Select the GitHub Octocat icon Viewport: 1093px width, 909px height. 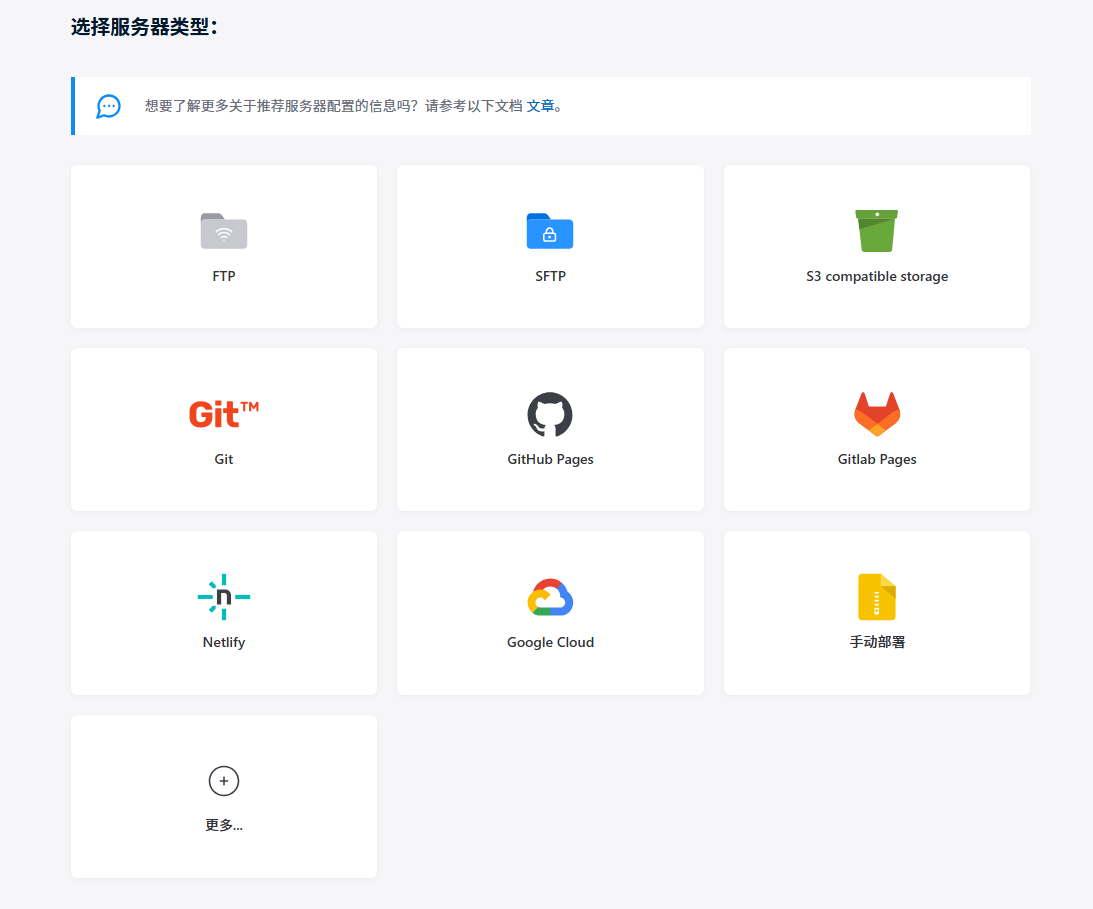click(x=550, y=414)
